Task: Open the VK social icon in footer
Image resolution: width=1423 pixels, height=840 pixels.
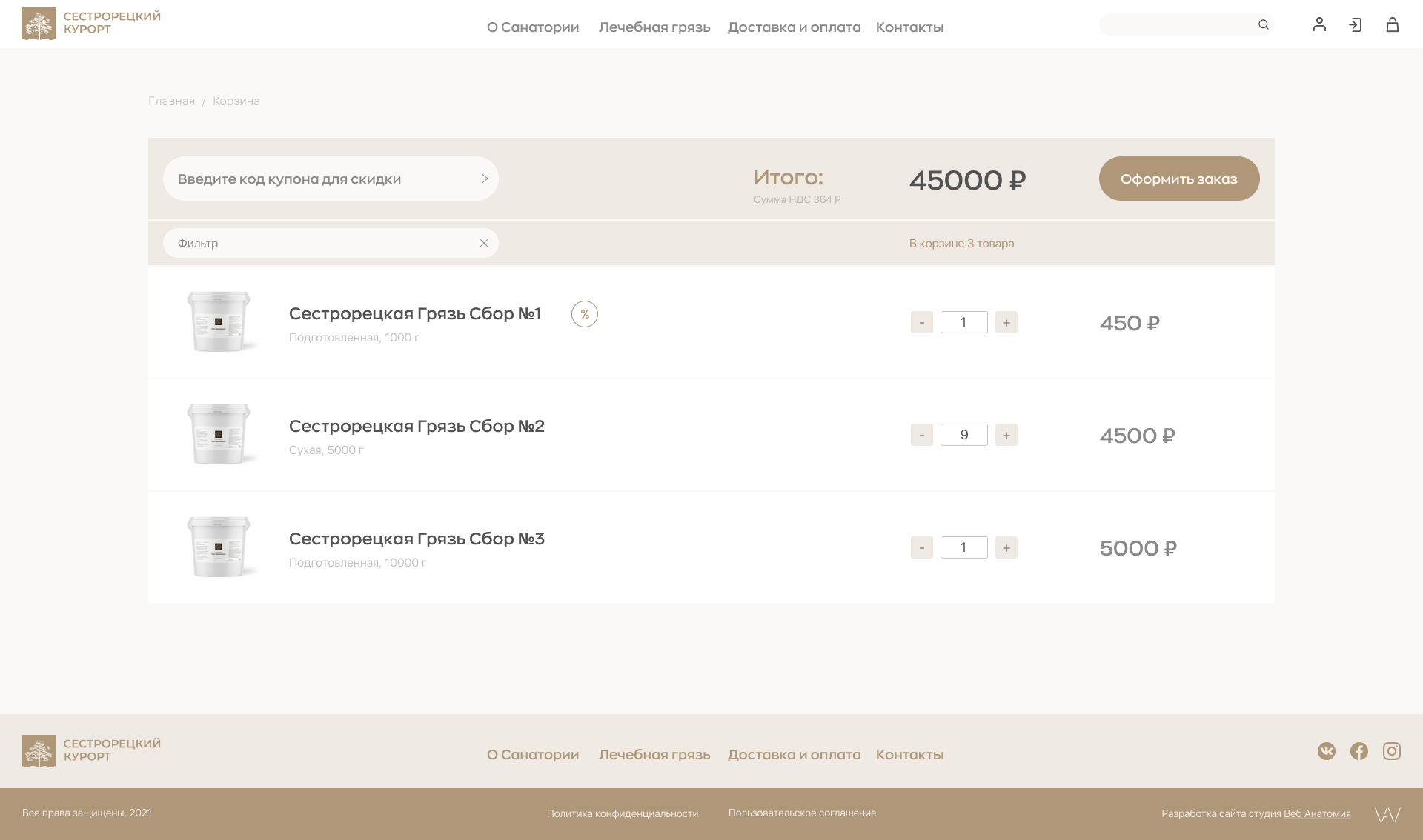Action: [1327, 751]
